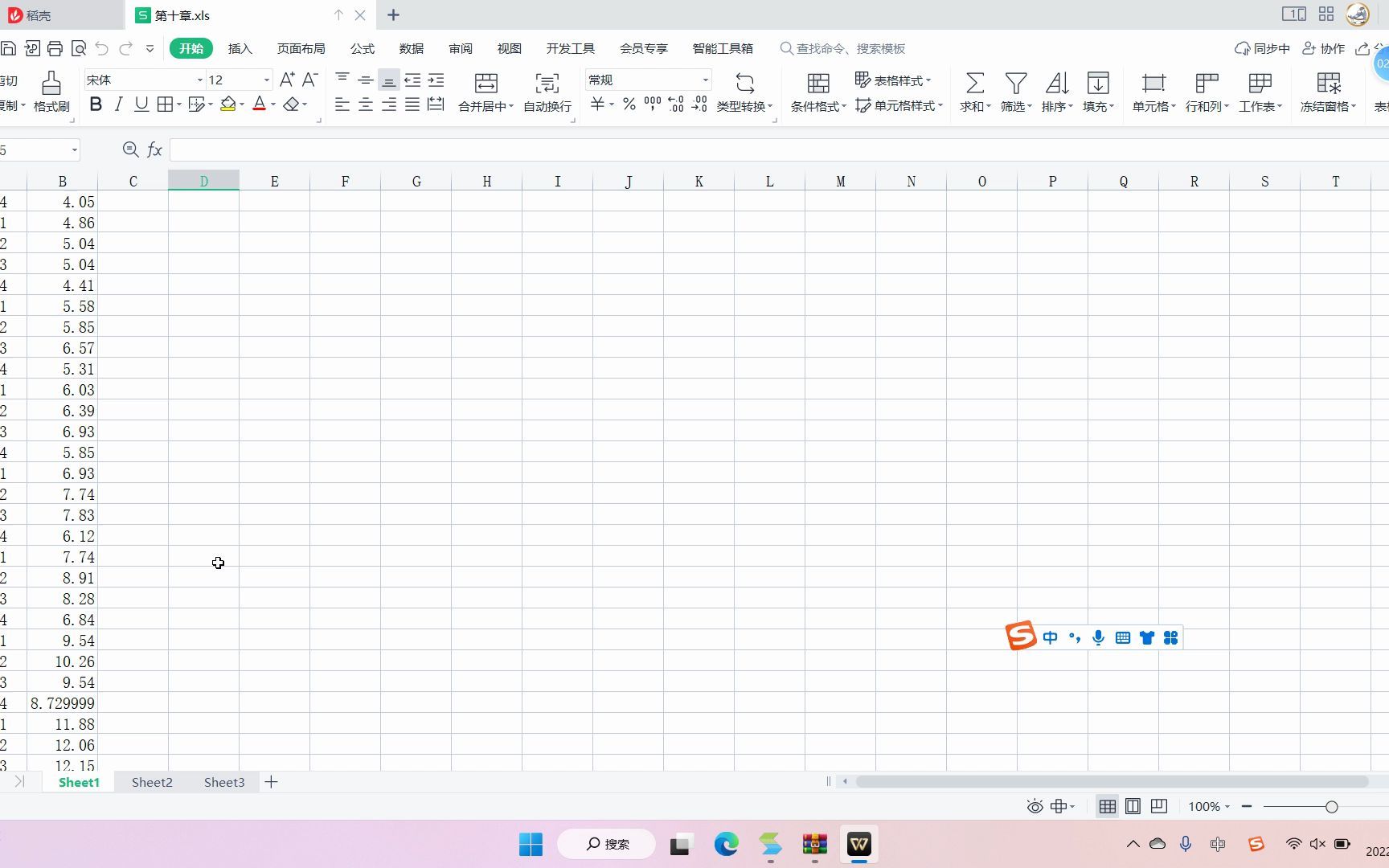Apply the fill color bucket
Image resolution: width=1389 pixels, height=868 pixels.
point(228,104)
